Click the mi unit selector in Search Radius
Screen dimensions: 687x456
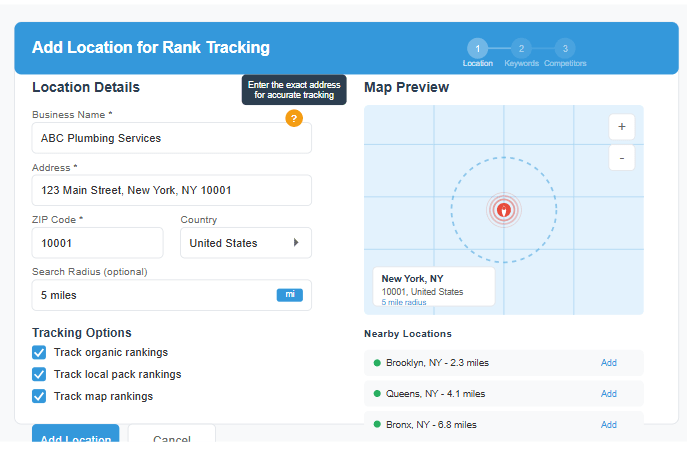(x=289, y=295)
